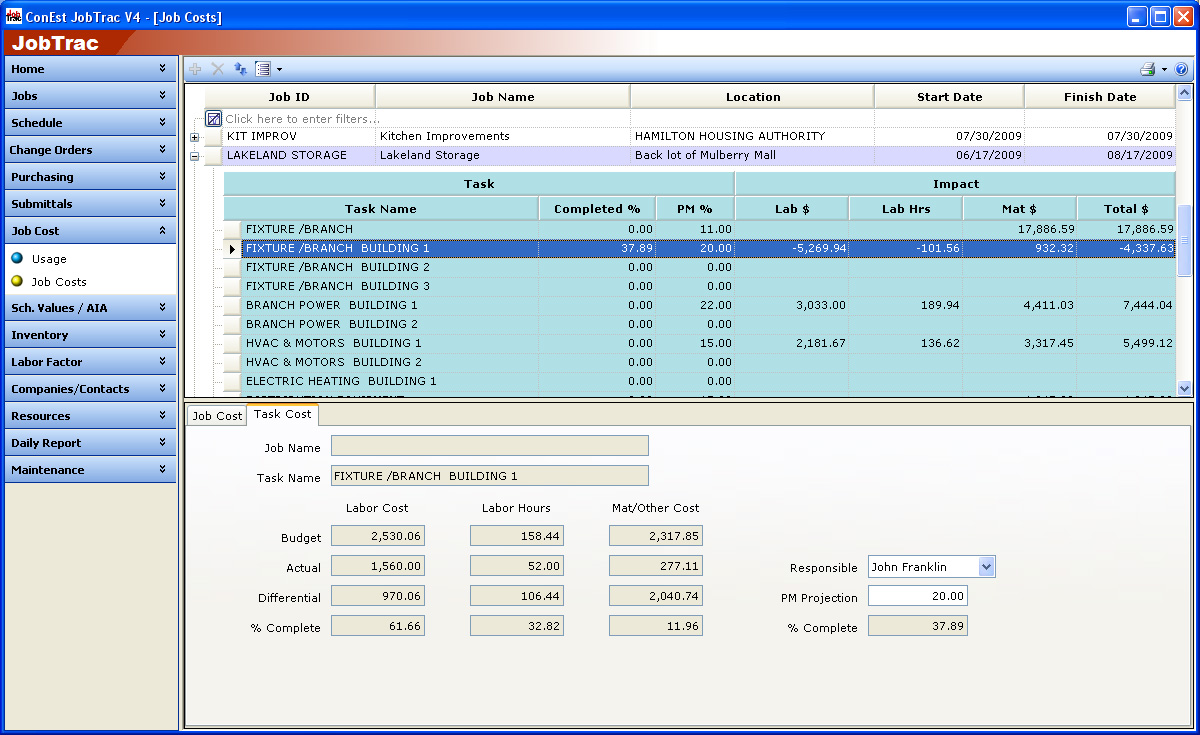Expand the Change Orders sidebar section
1200x735 pixels.
tap(90, 150)
